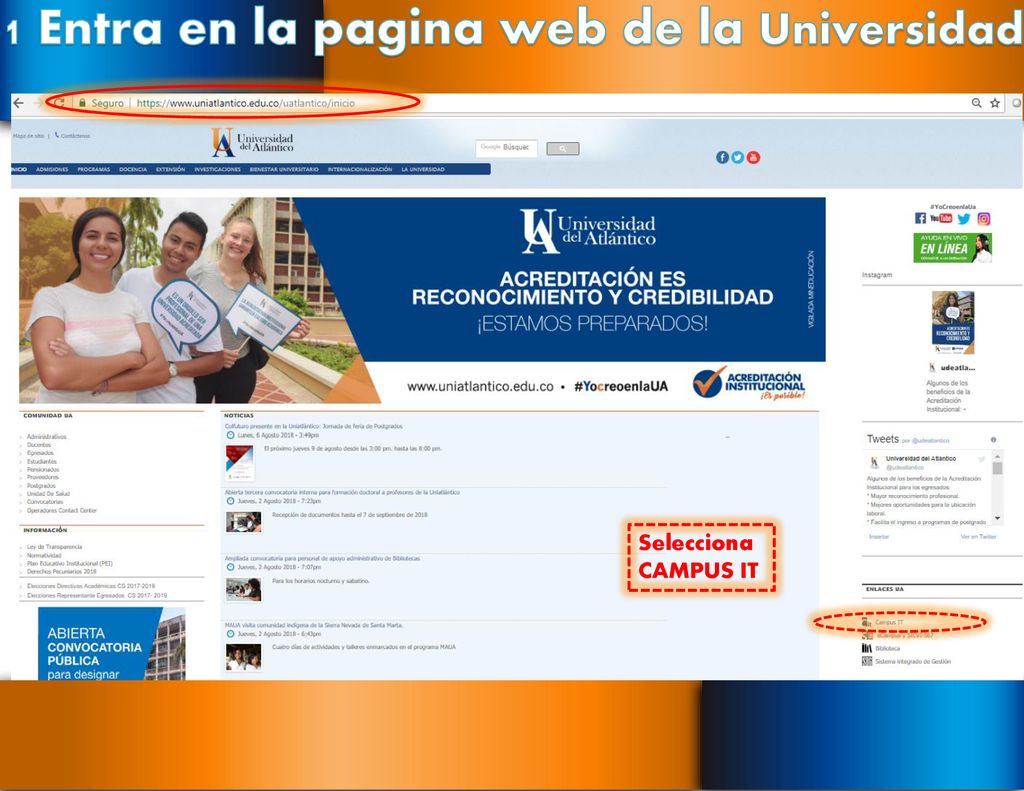Screen dimensions: 1024x791
Task: Bookmark page with the star icon
Action: click(x=995, y=103)
